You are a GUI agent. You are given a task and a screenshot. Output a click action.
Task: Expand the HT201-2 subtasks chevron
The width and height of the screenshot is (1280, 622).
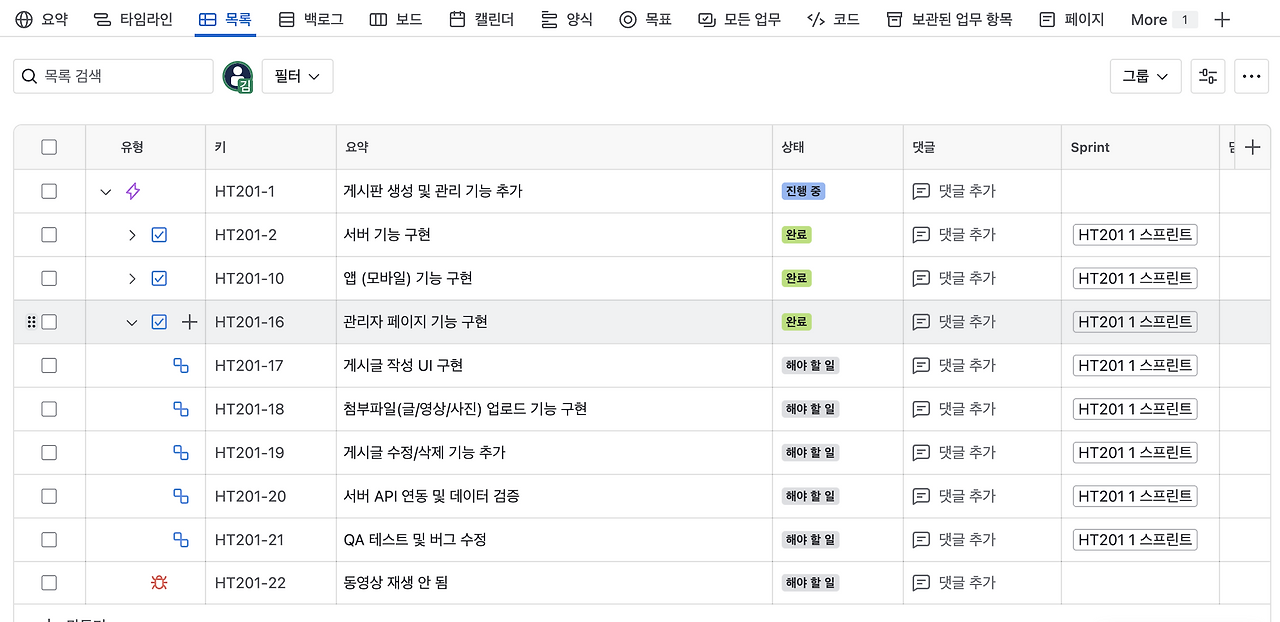tap(132, 234)
